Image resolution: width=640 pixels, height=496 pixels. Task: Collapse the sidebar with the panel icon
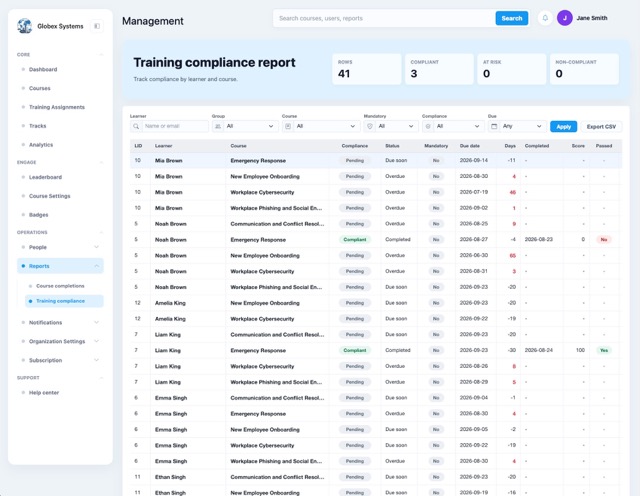coord(97,26)
